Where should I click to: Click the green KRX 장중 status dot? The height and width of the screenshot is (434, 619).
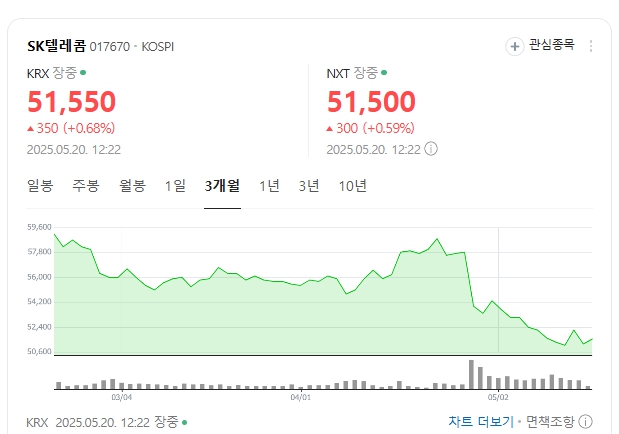point(83,73)
